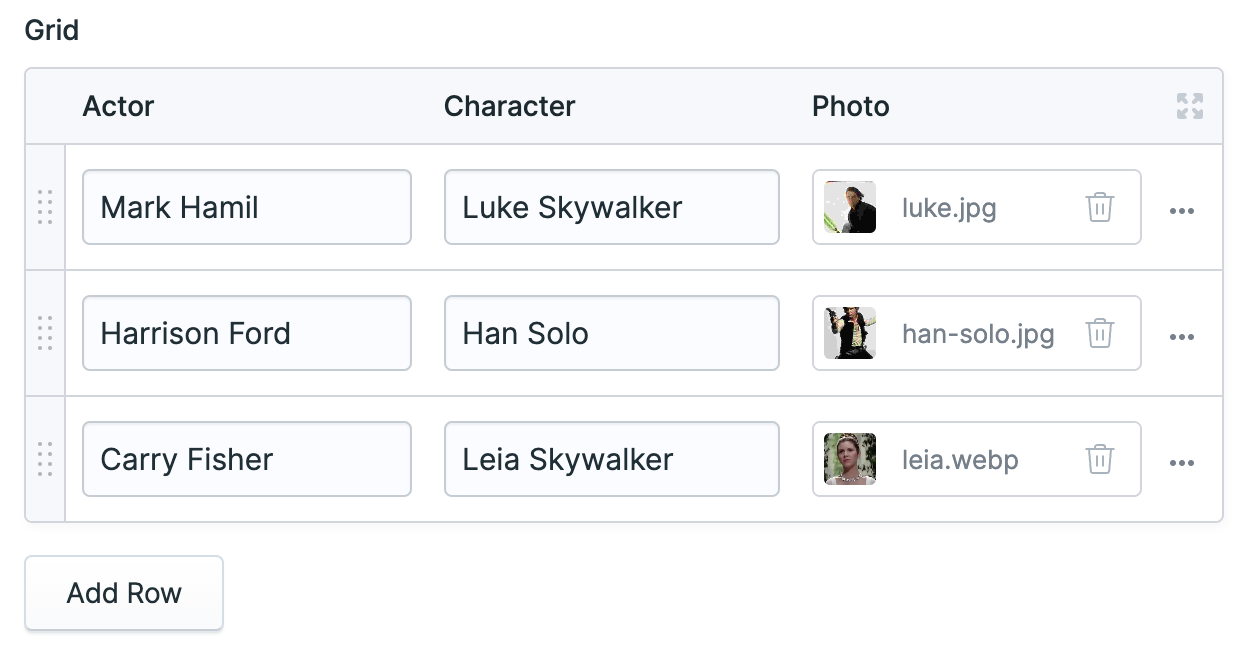Delete the han-solo.jpg photo attachment
The width and height of the screenshot is (1256, 654).
[1100, 333]
